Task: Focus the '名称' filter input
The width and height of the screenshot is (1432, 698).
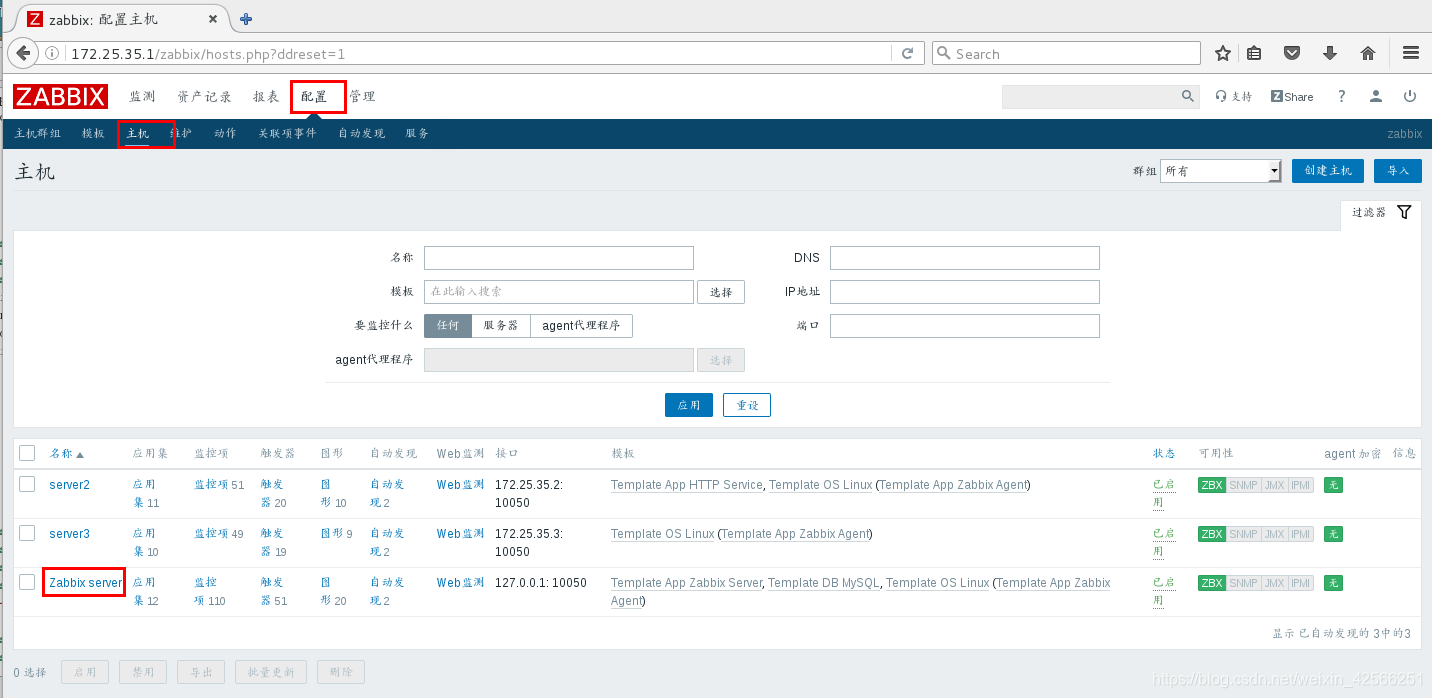Action: point(559,258)
